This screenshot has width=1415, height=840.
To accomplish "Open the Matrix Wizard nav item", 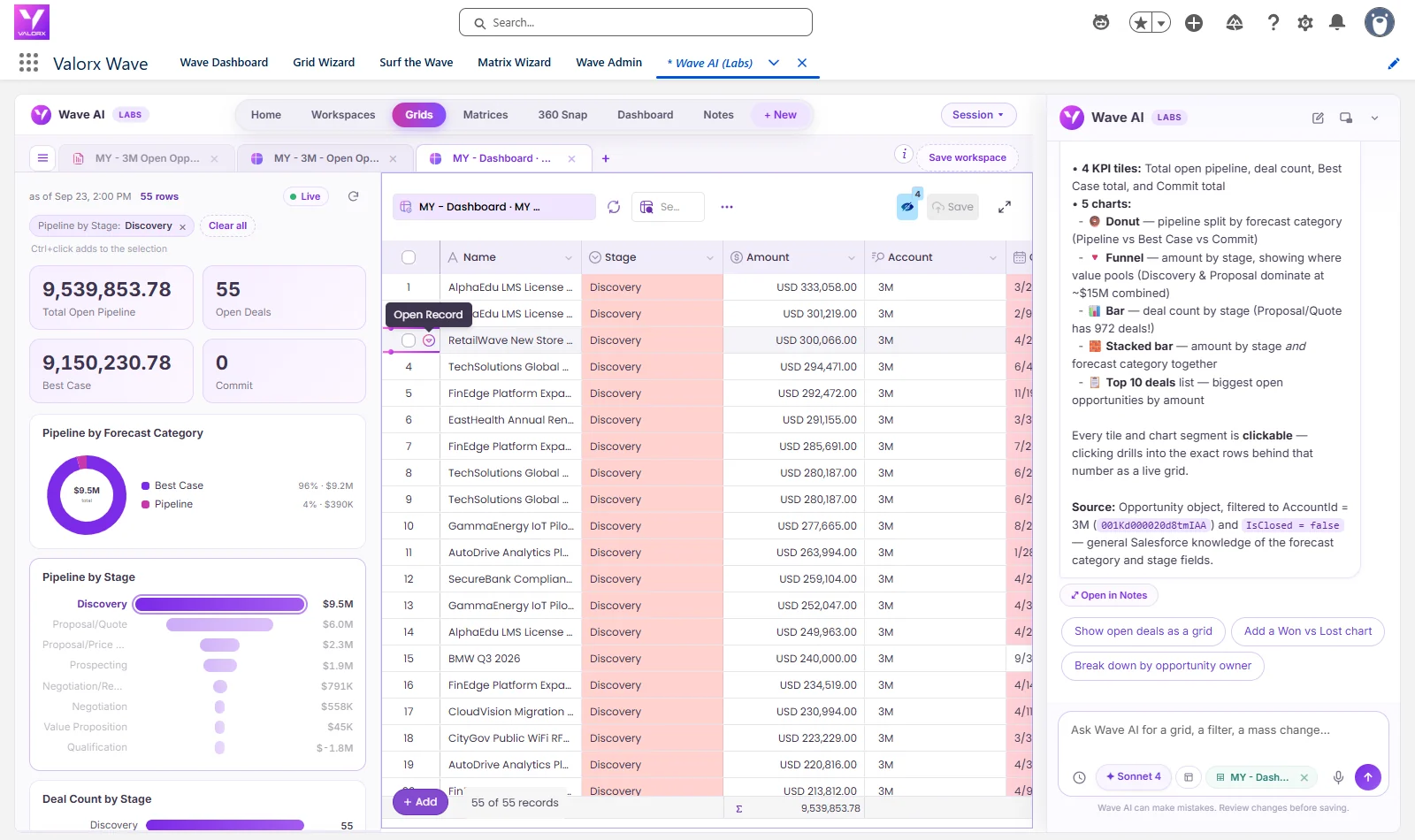I will click(514, 63).
